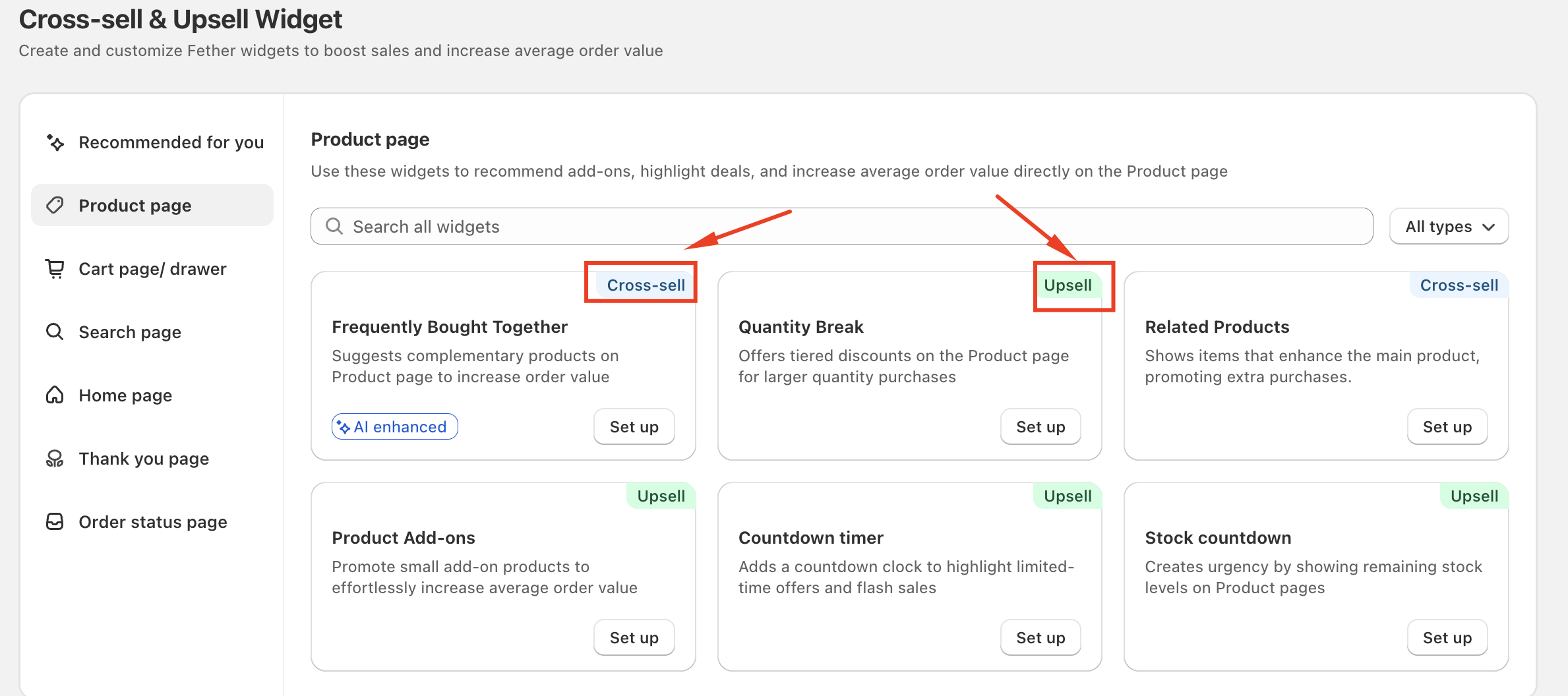Open the All types filter dropdown
1568x696 pixels.
point(1449,227)
